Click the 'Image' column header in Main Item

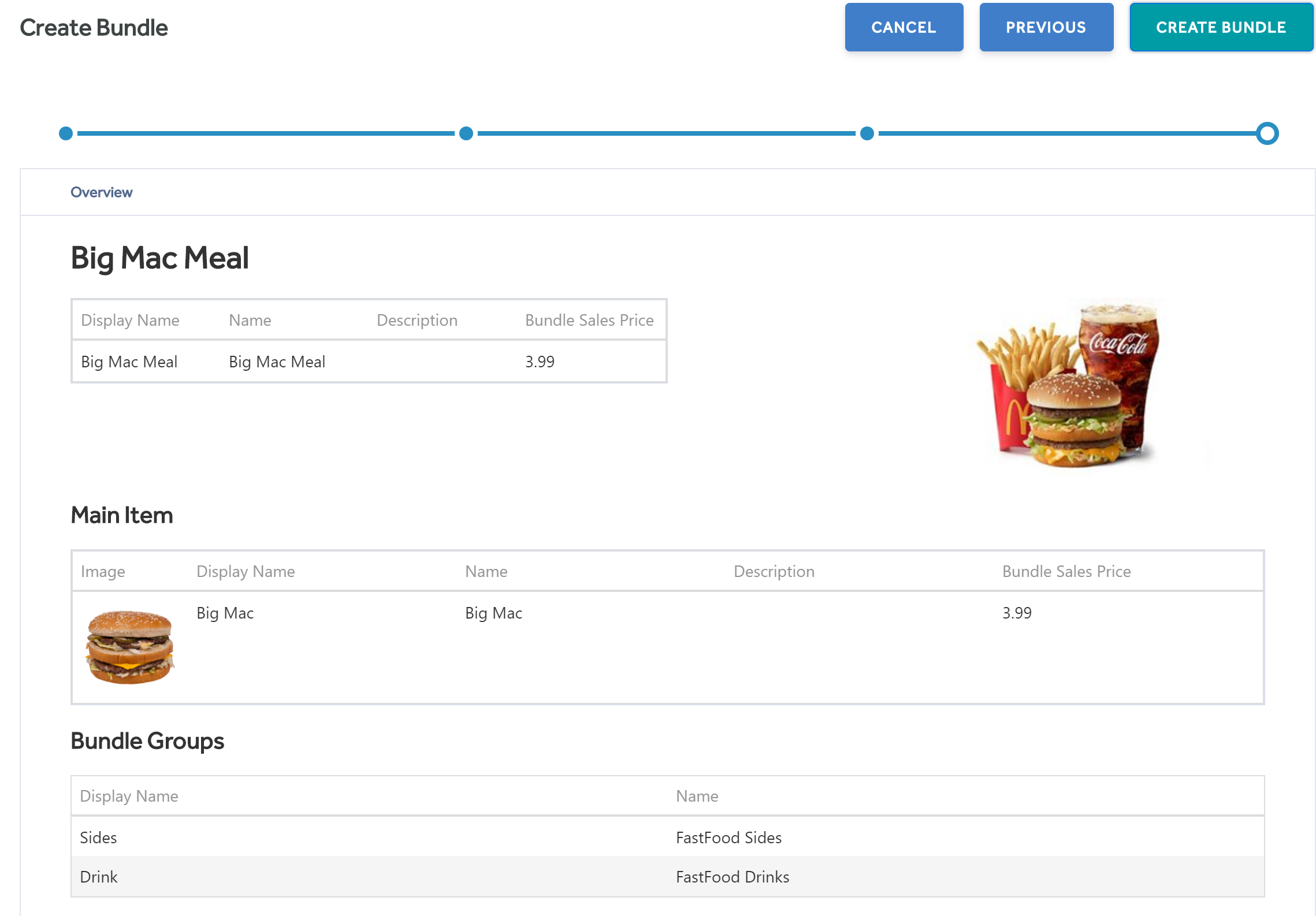tap(103, 571)
